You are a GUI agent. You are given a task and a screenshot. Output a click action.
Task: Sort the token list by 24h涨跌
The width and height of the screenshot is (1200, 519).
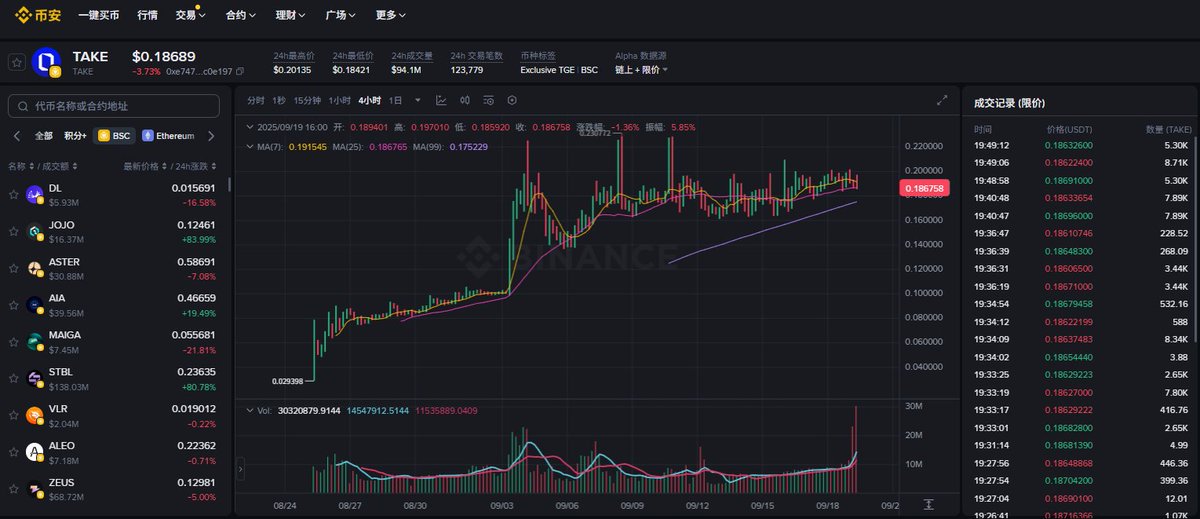pos(195,166)
